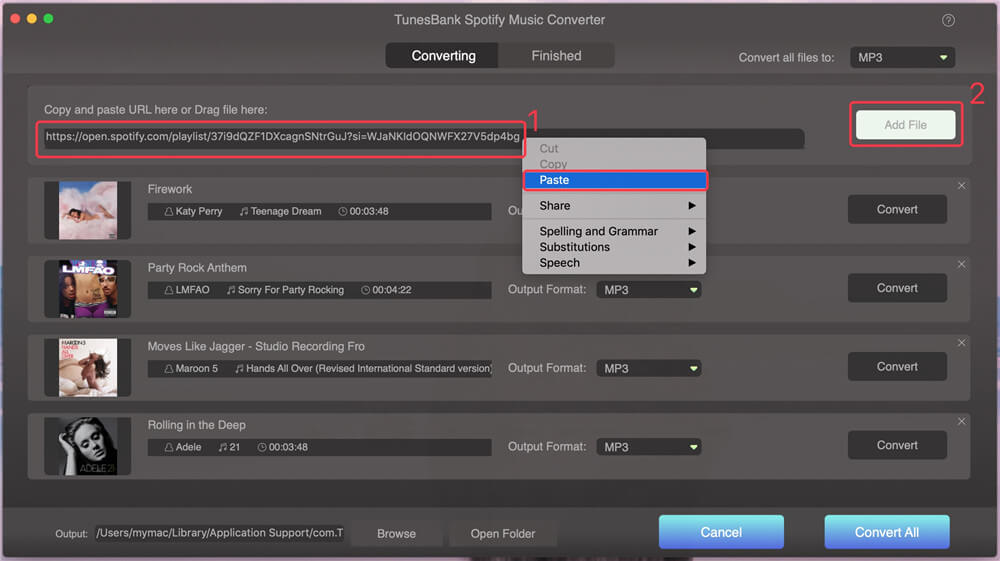Click the Convert All button
This screenshot has width=1000, height=561.
[886, 532]
